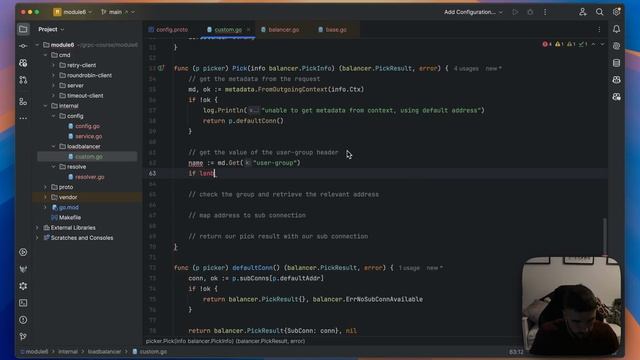This screenshot has height=360, width=640.
Task: Switch to balancer.go tab
Action: (280, 30)
